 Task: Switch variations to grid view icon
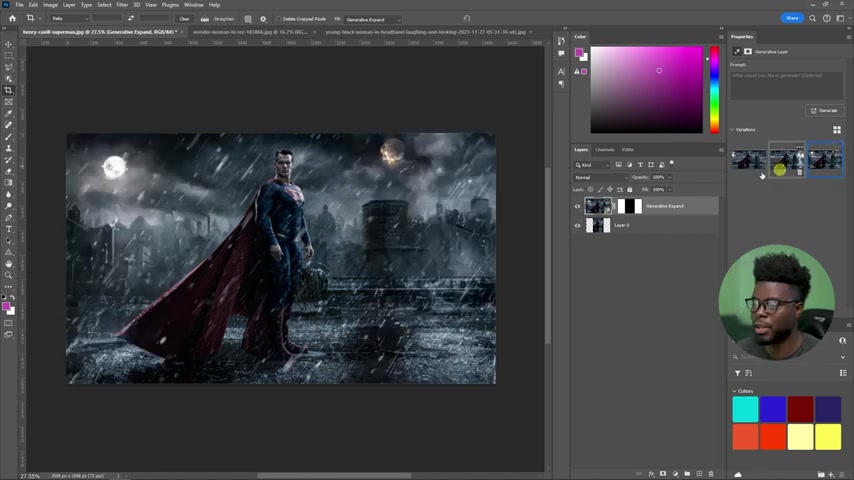(837, 130)
